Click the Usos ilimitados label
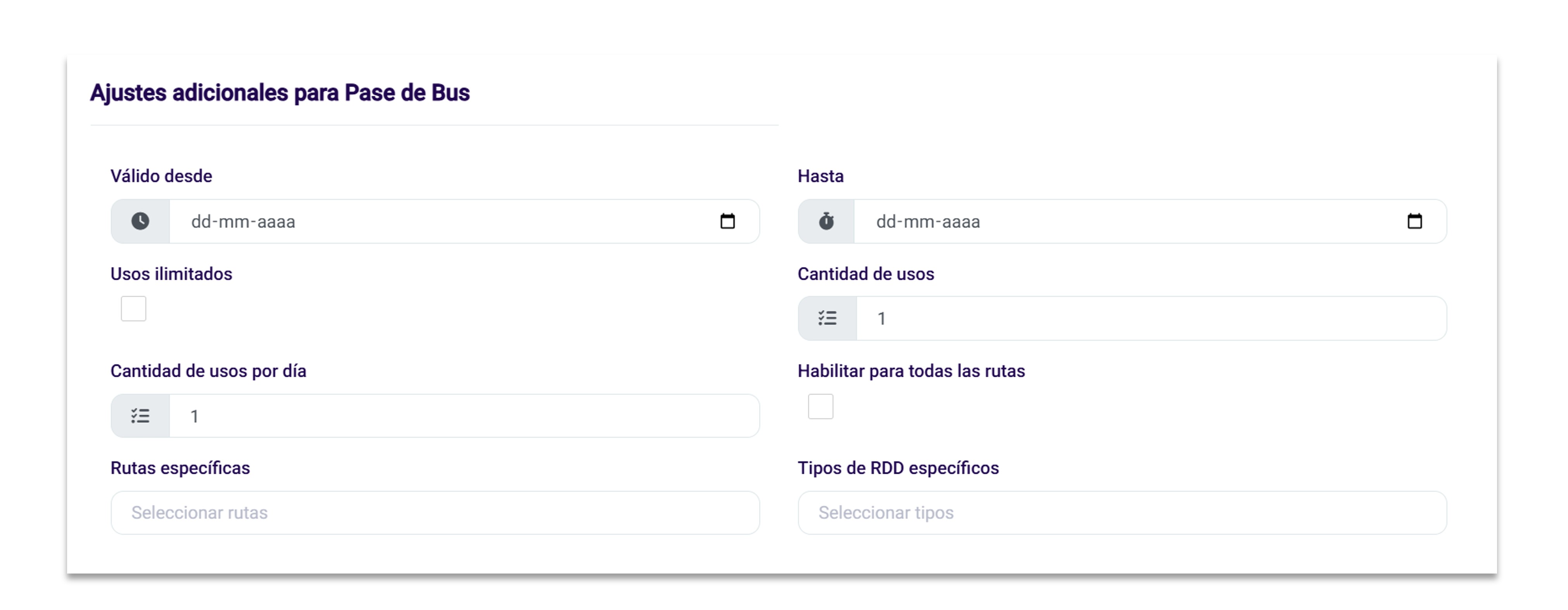Viewport: 1568px width, 610px height. coord(171,274)
